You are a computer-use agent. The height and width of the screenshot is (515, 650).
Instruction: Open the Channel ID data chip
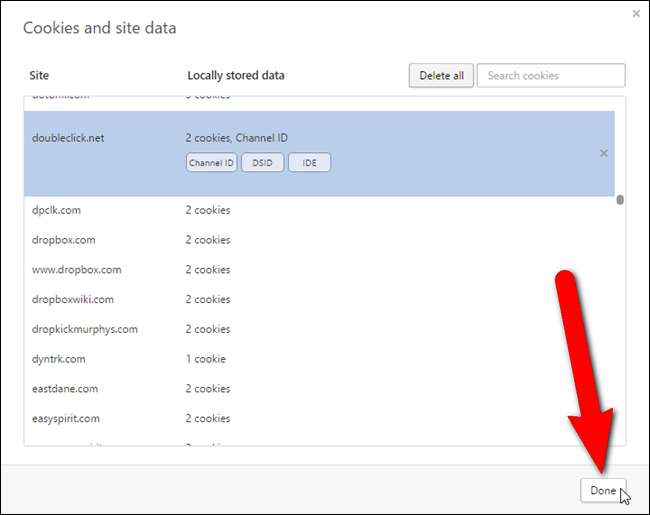211,163
